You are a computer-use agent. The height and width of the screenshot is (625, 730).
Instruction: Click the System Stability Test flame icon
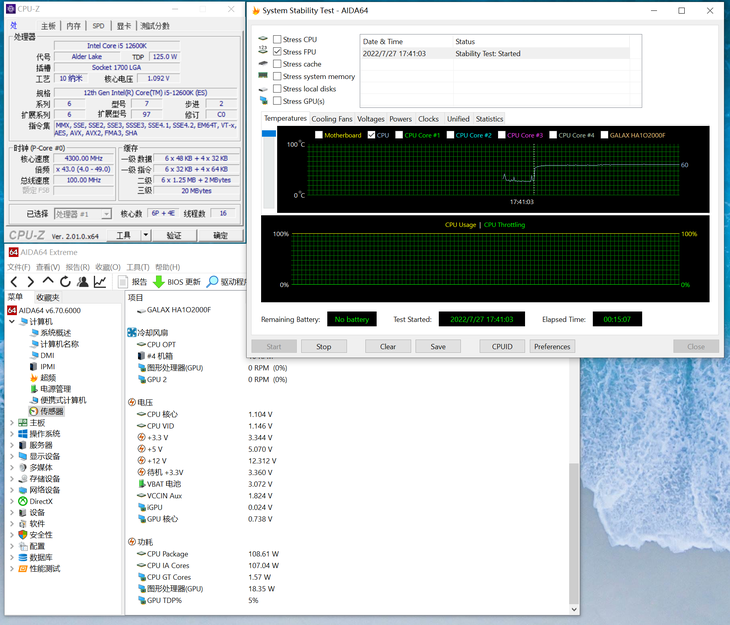[256, 10]
